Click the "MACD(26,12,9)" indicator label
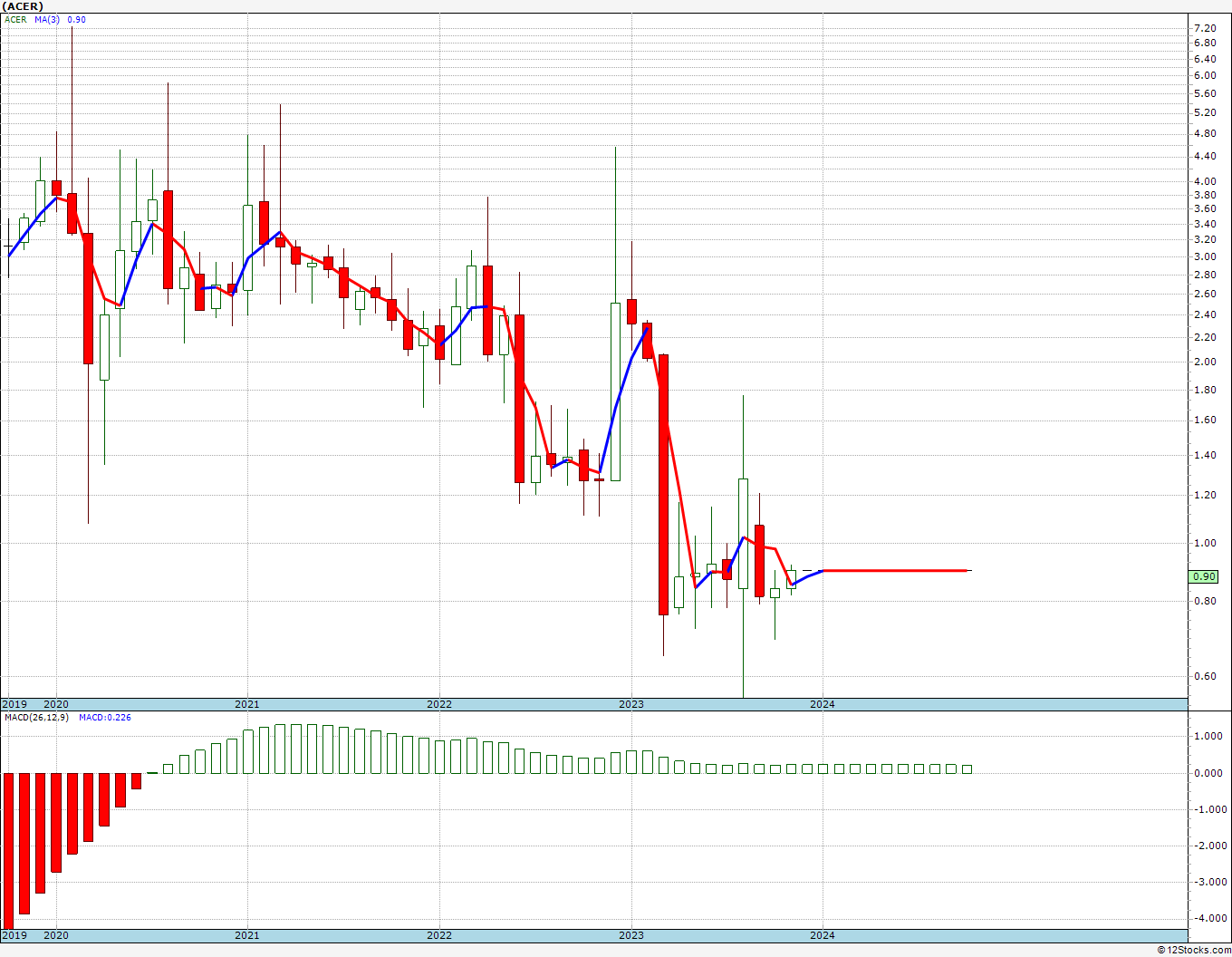Image resolution: width=1232 pixels, height=957 pixels. point(36,718)
